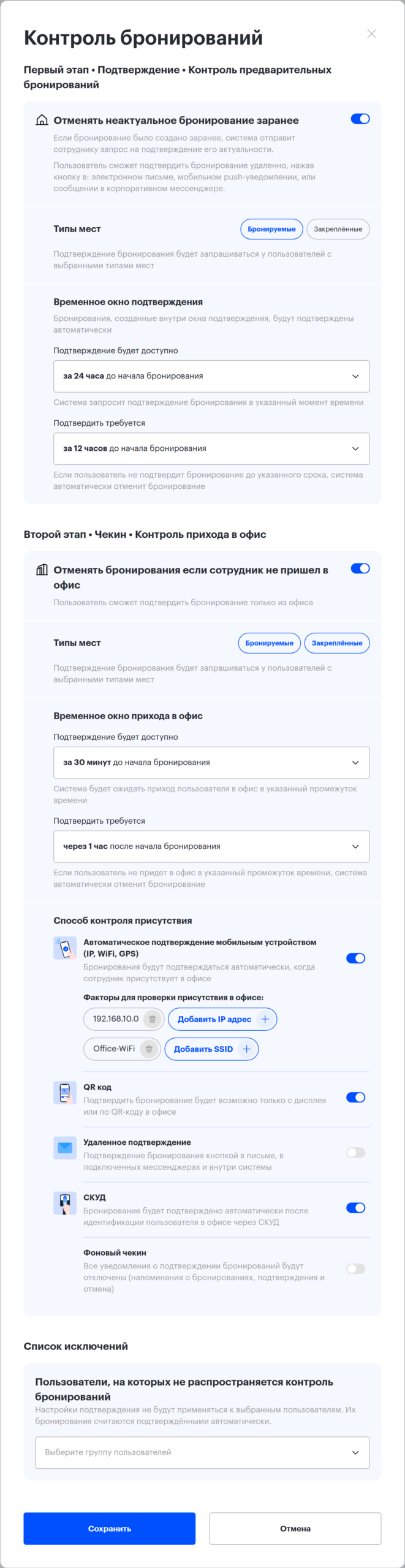Click the mobile device auto-confirmation icon
This screenshot has height=1568, width=405.
(x=65, y=948)
